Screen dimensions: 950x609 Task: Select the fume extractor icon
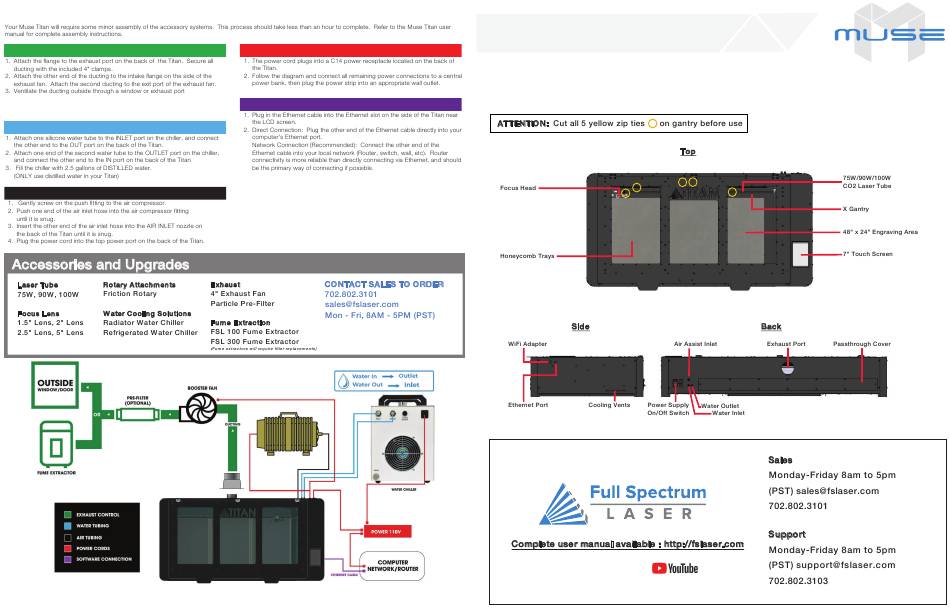[x=56, y=444]
